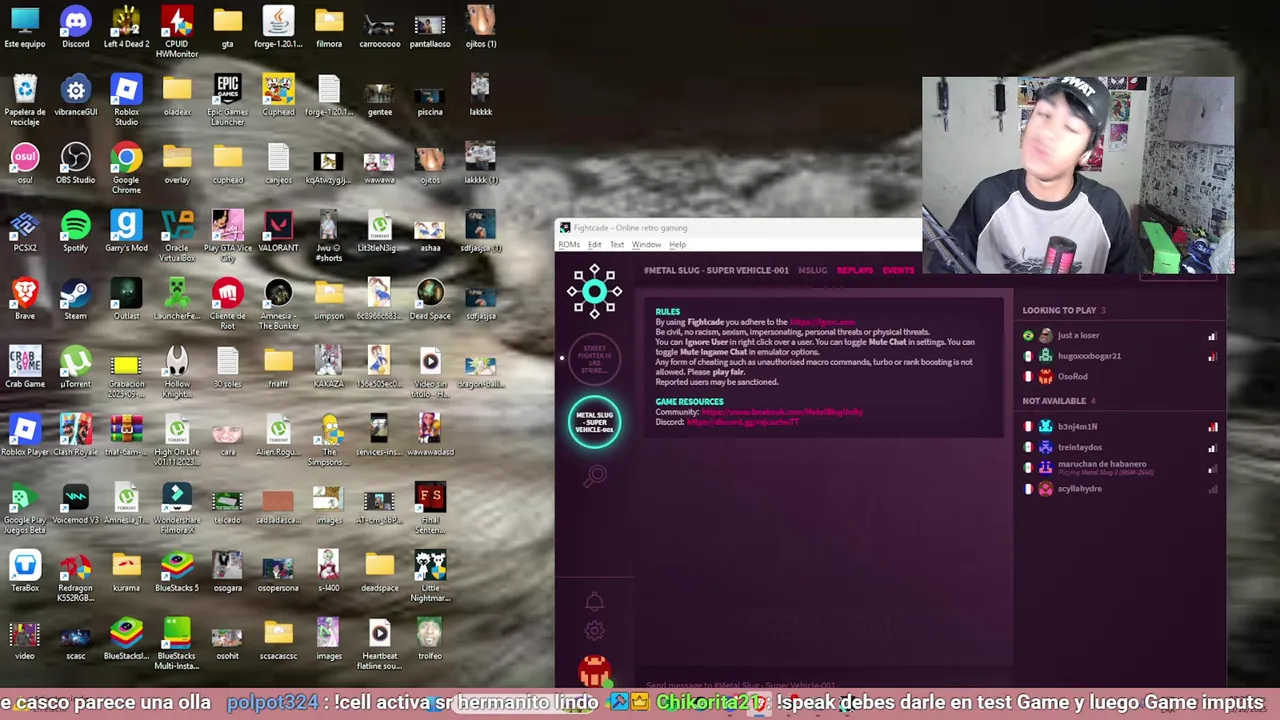Screen dimensions: 1280x720
Task: Launch Garry's Mod shortcut
Action: (126, 232)
